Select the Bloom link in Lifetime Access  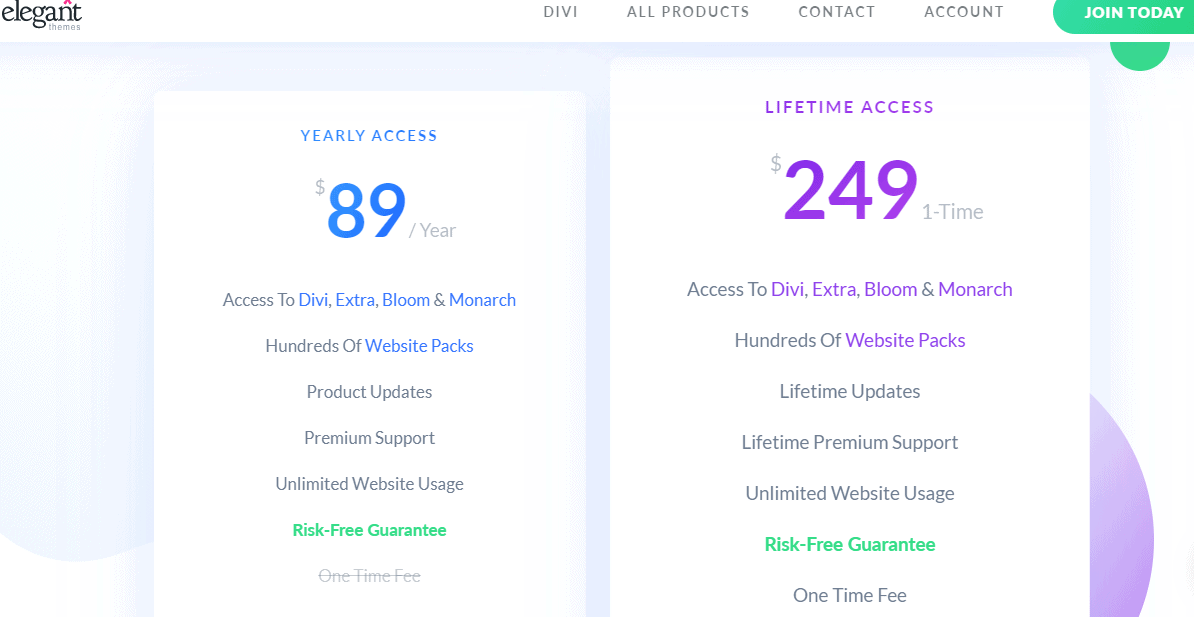890,289
